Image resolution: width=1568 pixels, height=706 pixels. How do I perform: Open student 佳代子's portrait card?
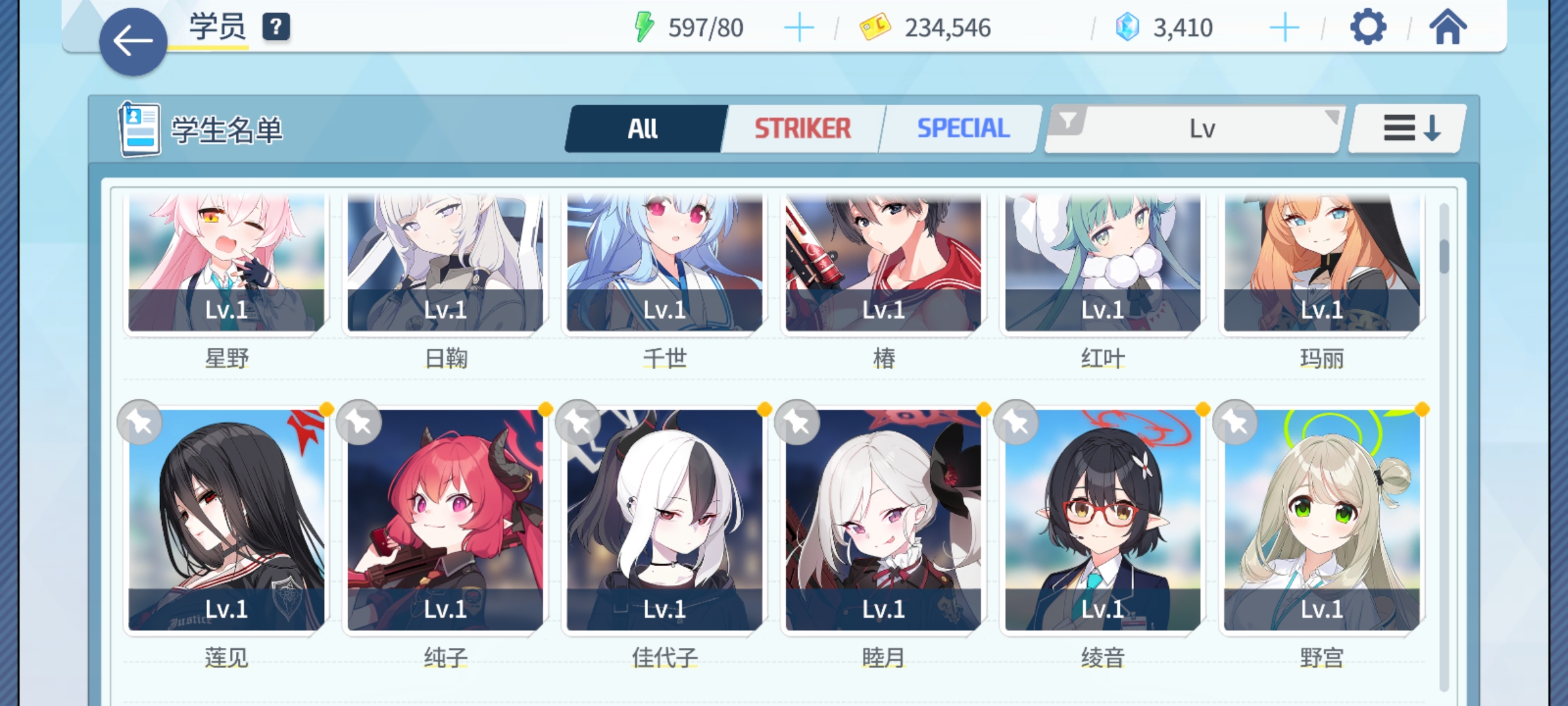coord(664,520)
